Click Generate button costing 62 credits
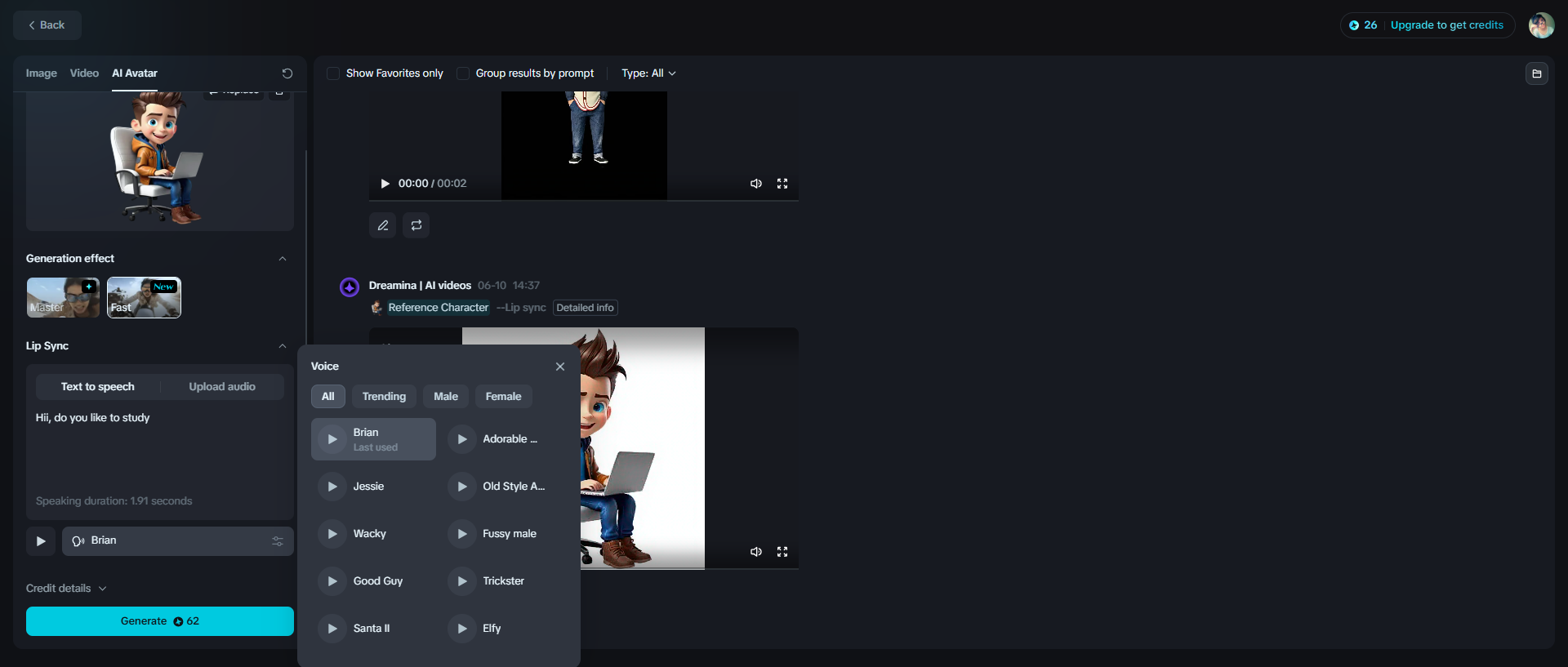1568x667 pixels. tap(160, 621)
